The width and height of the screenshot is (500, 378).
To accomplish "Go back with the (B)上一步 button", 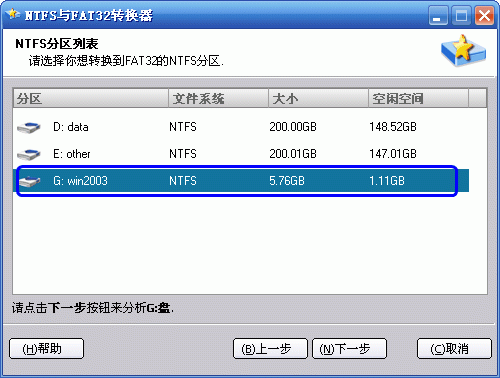I will click(x=270, y=349).
